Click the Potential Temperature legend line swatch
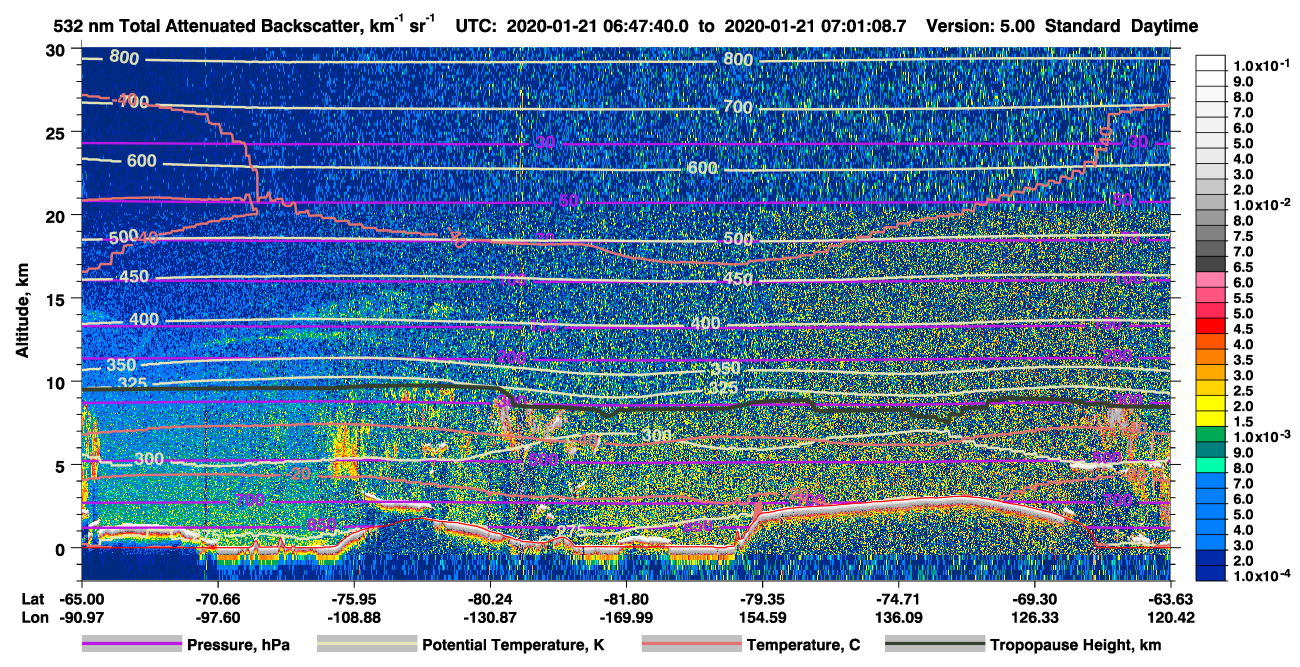Screen dimensions: 1300x667 pos(366,645)
